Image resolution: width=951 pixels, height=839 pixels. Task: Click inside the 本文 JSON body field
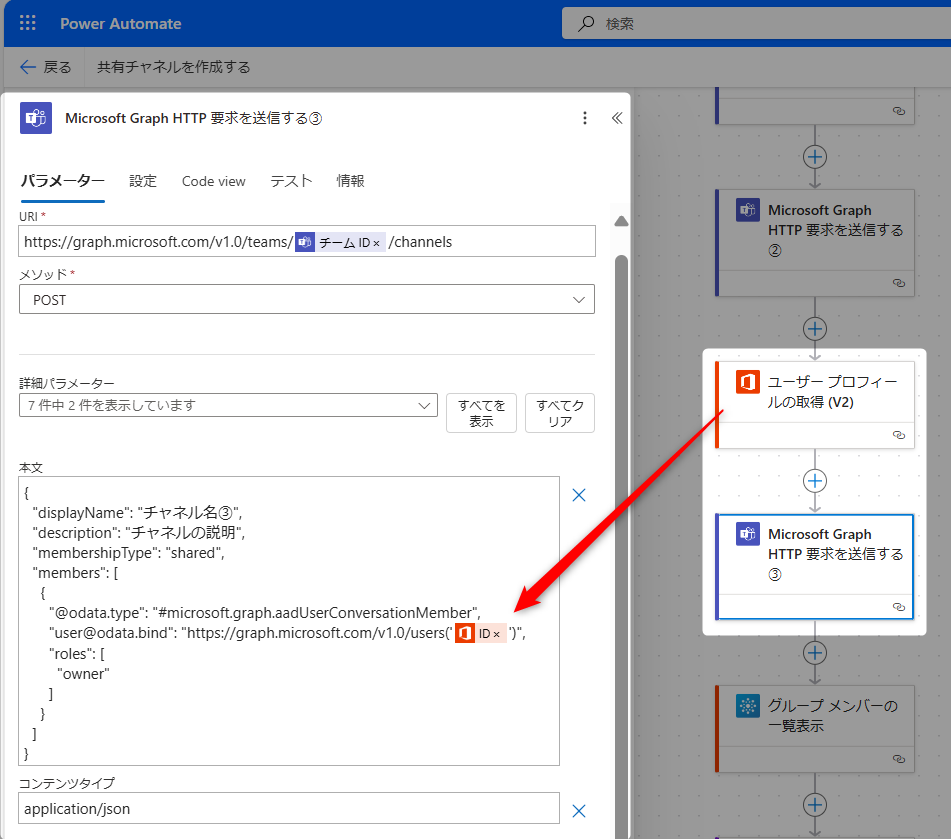tap(289, 621)
